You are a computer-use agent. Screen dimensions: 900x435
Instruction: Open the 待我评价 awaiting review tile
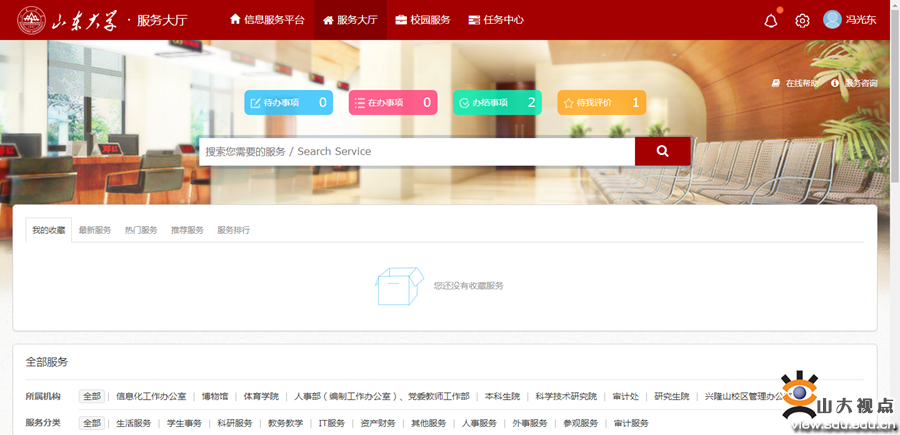pos(601,102)
